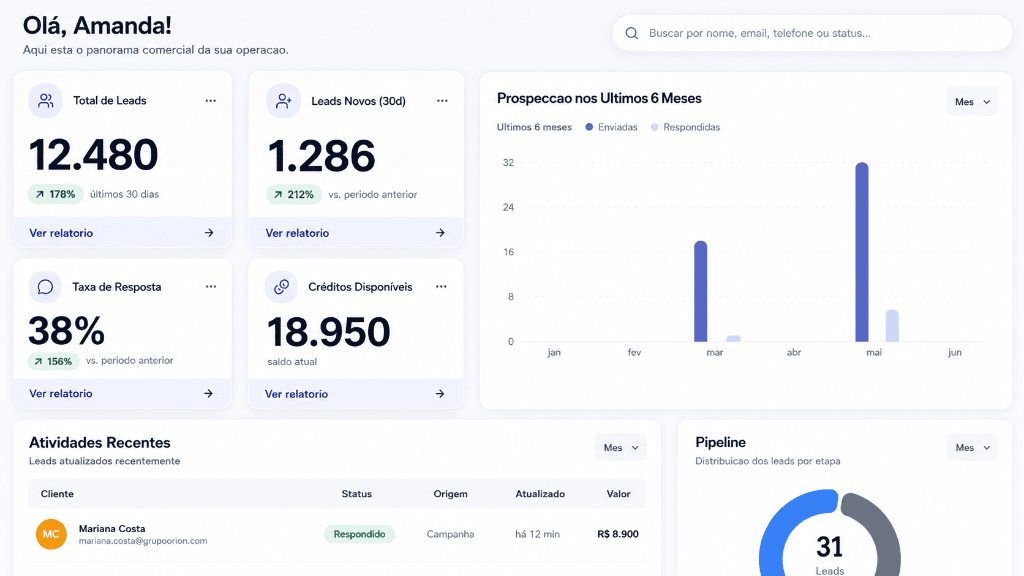
Task: Click the 31 Leads center label
Action: pos(829,554)
